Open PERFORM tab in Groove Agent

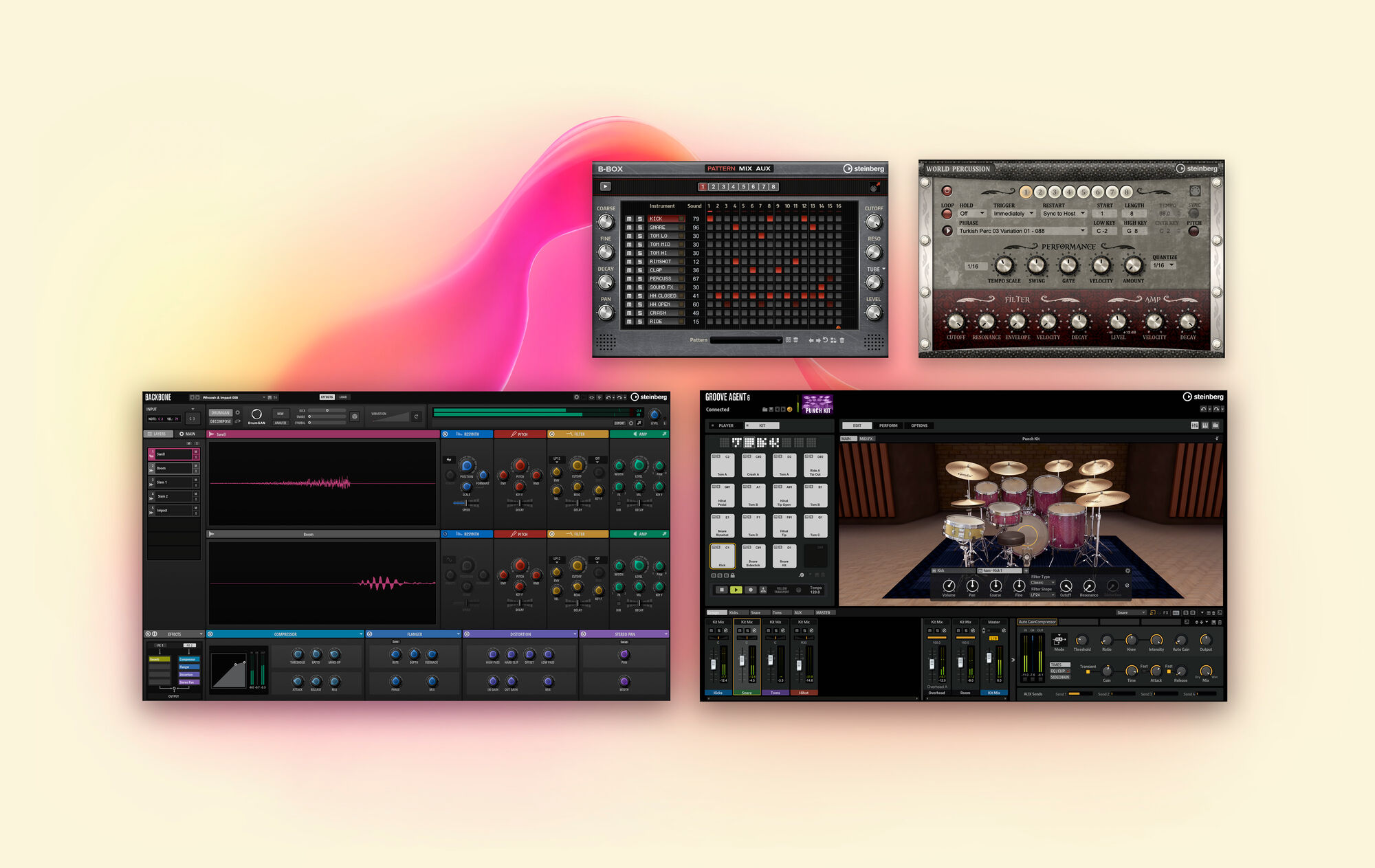coord(888,425)
